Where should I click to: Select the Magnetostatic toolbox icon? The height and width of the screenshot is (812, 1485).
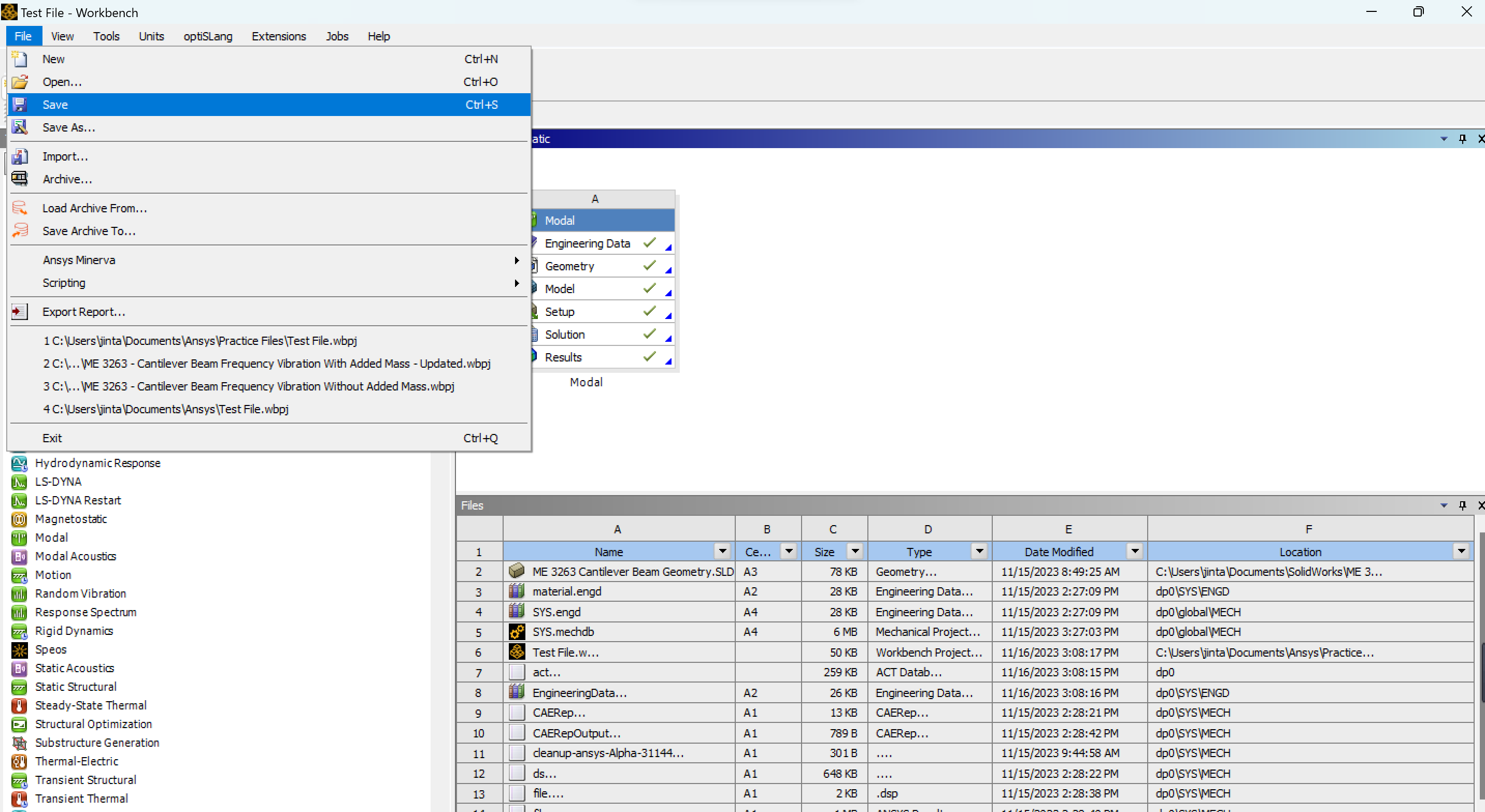point(19,519)
